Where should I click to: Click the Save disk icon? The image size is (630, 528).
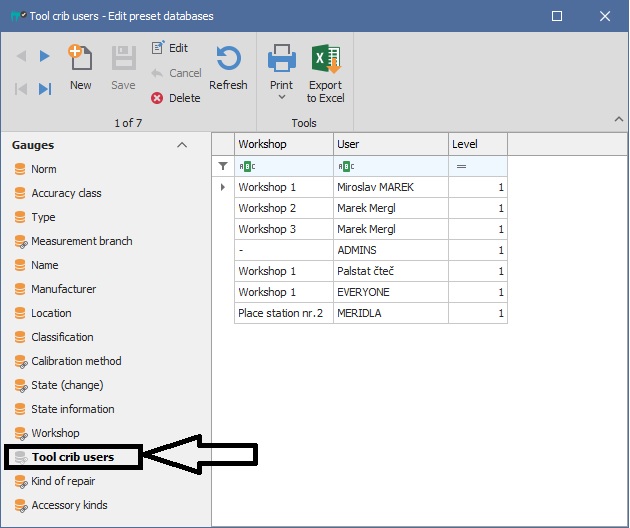[x=123, y=58]
